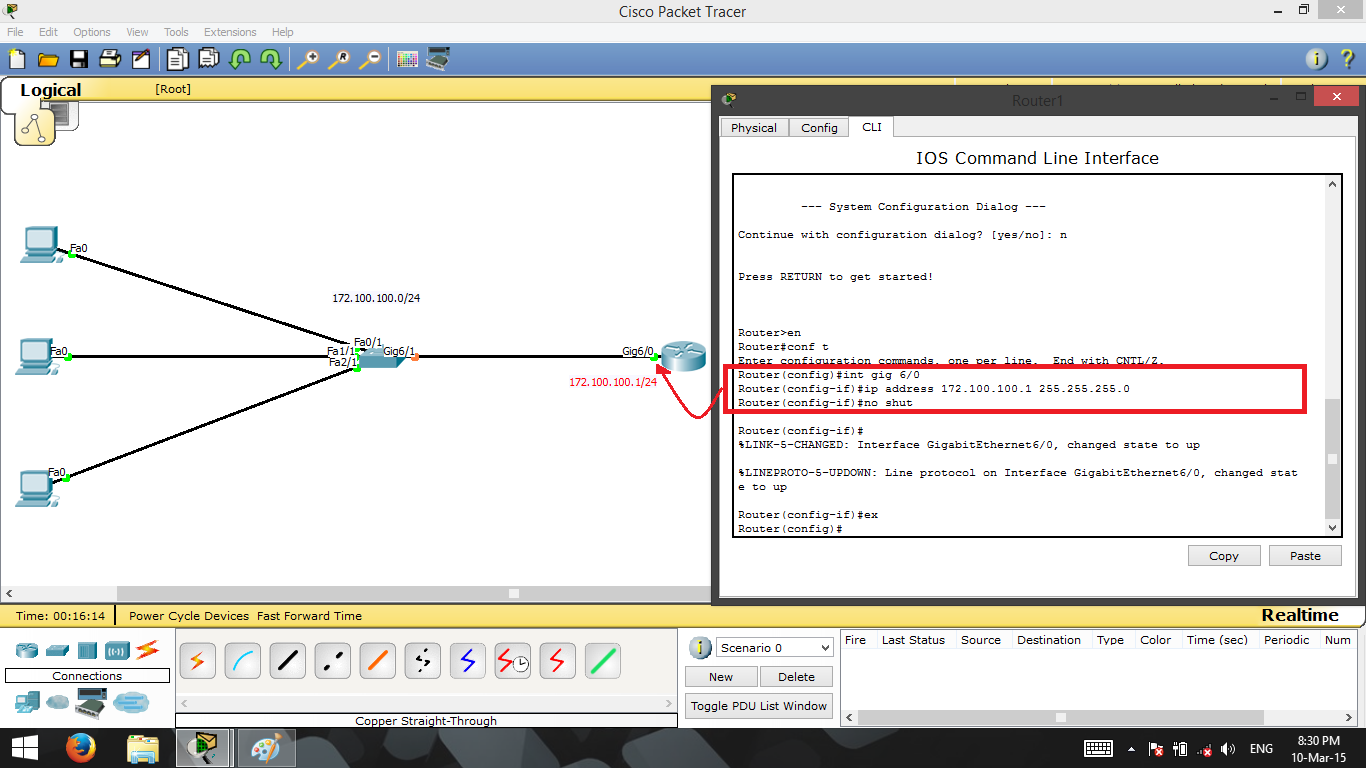Open the Drawing Palette icon
Image resolution: width=1366 pixels, height=768 pixels.
click(407, 59)
